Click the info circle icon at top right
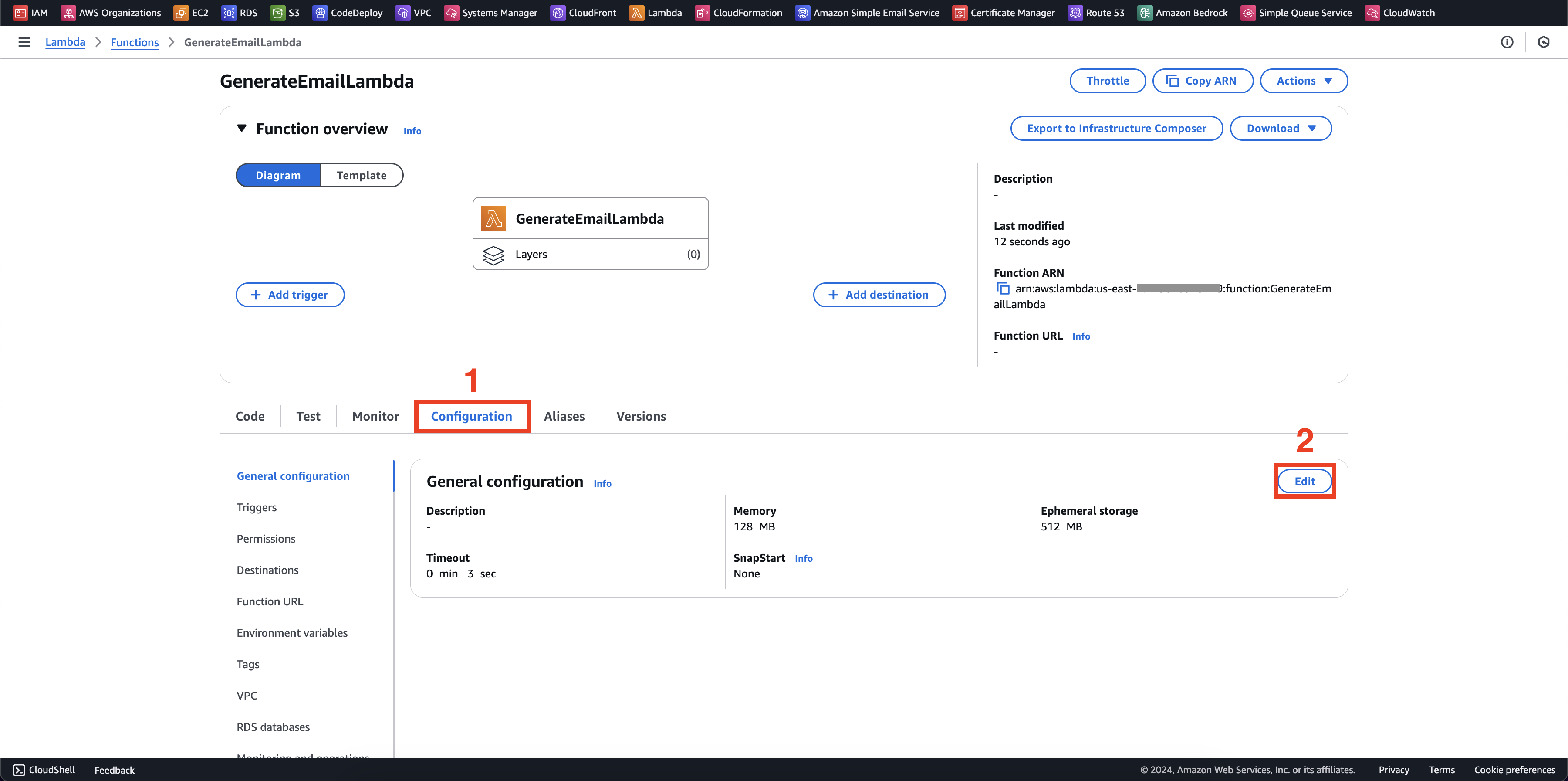This screenshot has height=781, width=1568. [1507, 42]
